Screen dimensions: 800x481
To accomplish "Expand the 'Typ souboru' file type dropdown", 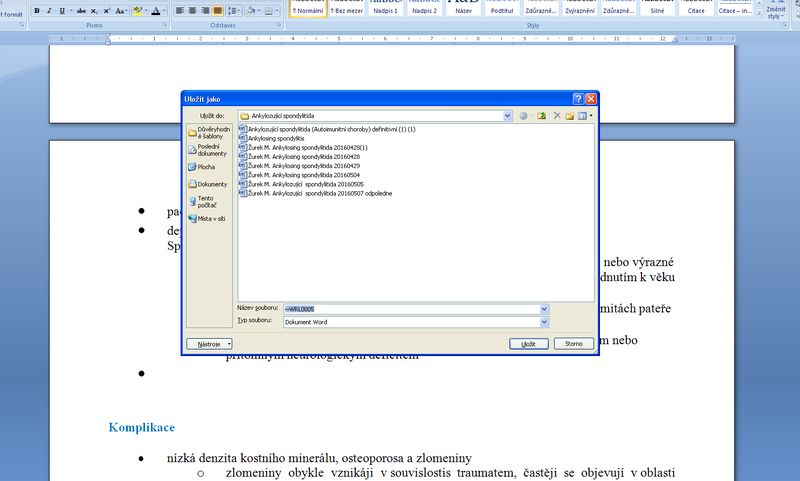I will [544, 322].
